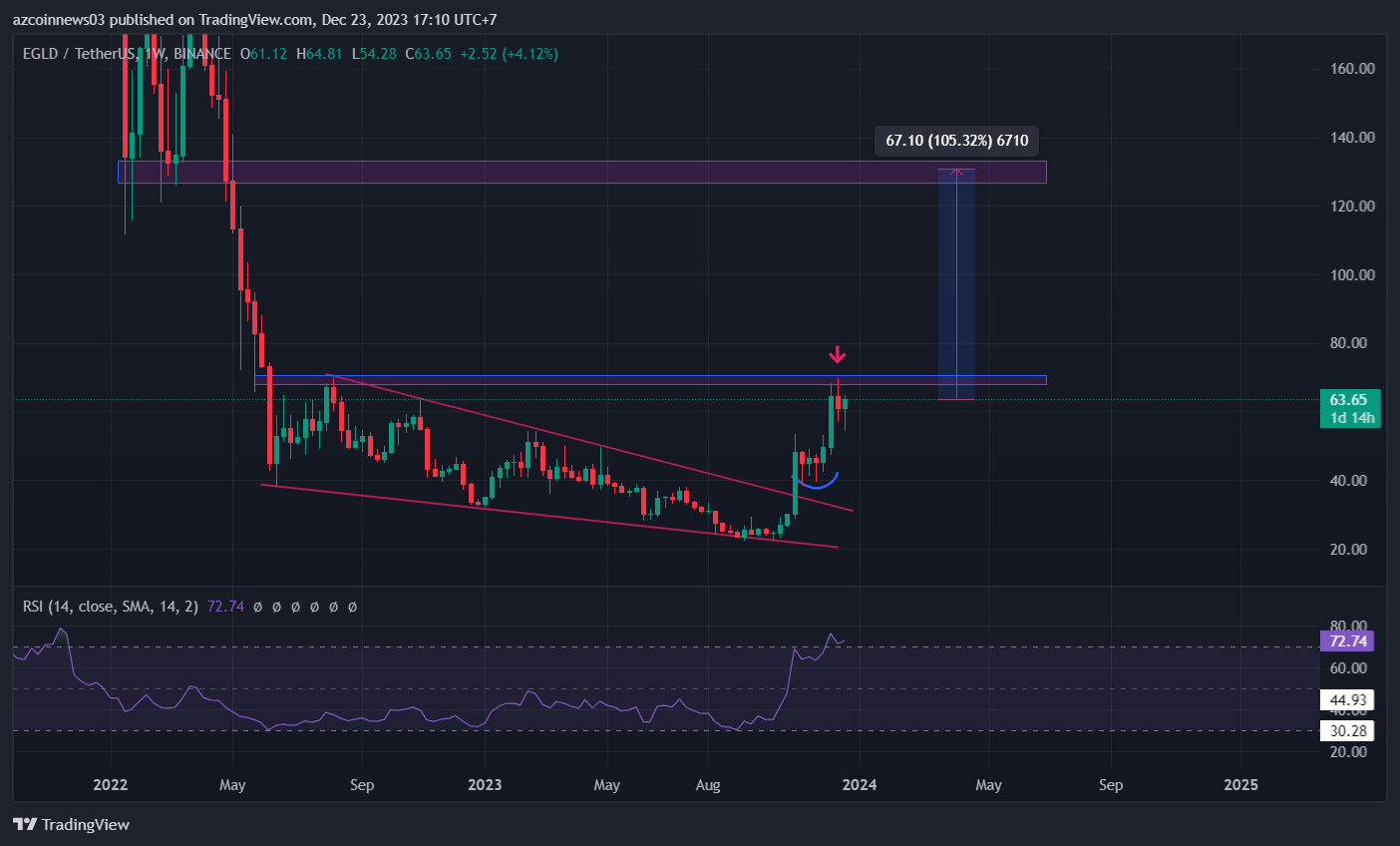
Task: Click the 100.00 level on the price axis
Action: (1352, 274)
